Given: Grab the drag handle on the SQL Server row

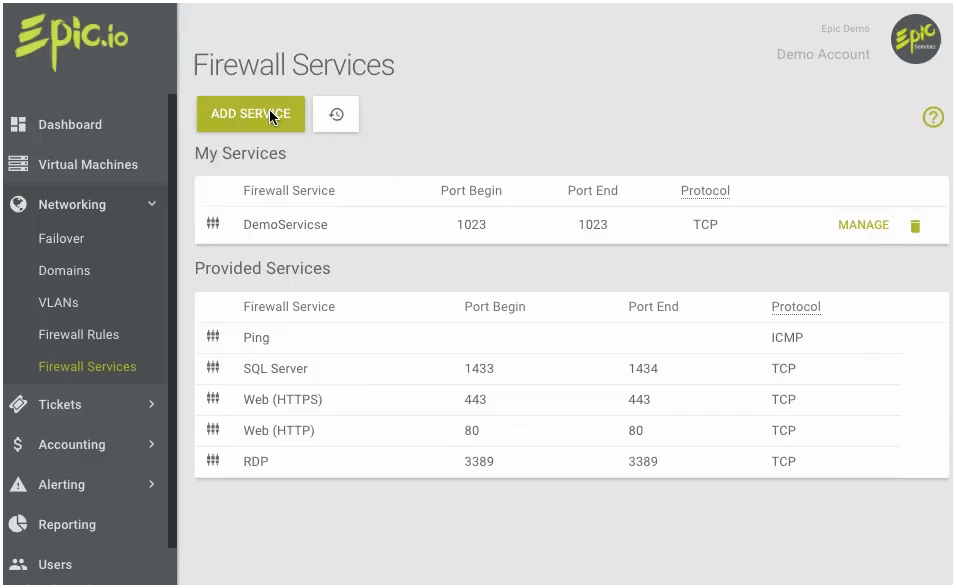Looking at the screenshot, I should 213,368.
